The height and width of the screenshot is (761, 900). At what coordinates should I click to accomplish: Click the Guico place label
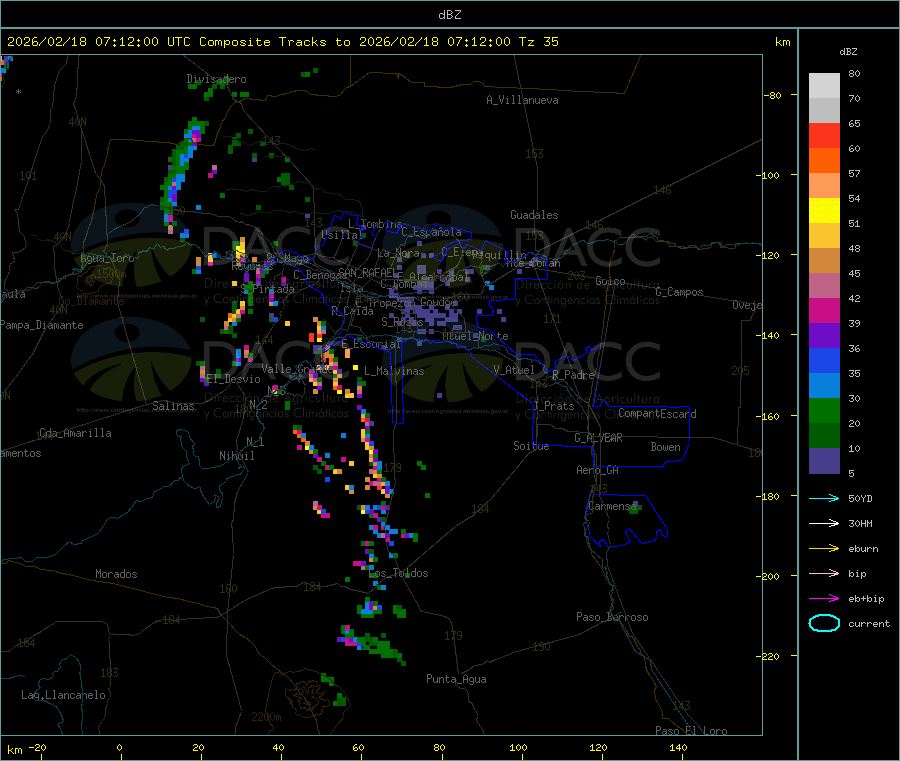[x=610, y=281]
